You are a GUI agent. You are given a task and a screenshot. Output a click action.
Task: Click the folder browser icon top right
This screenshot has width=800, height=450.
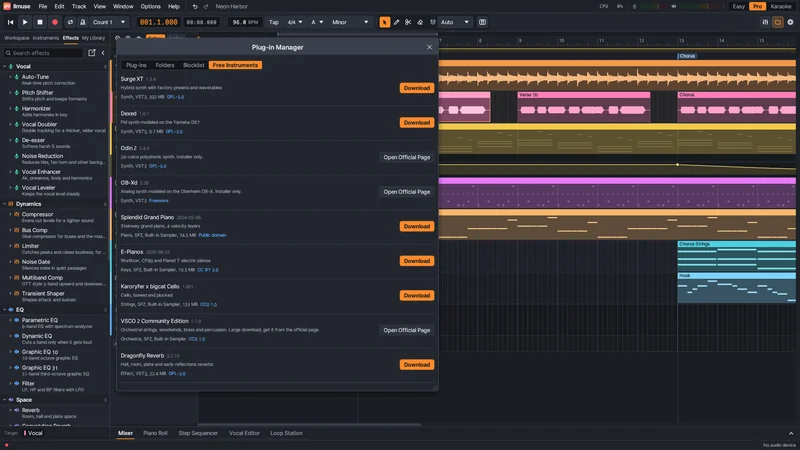tap(778, 22)
